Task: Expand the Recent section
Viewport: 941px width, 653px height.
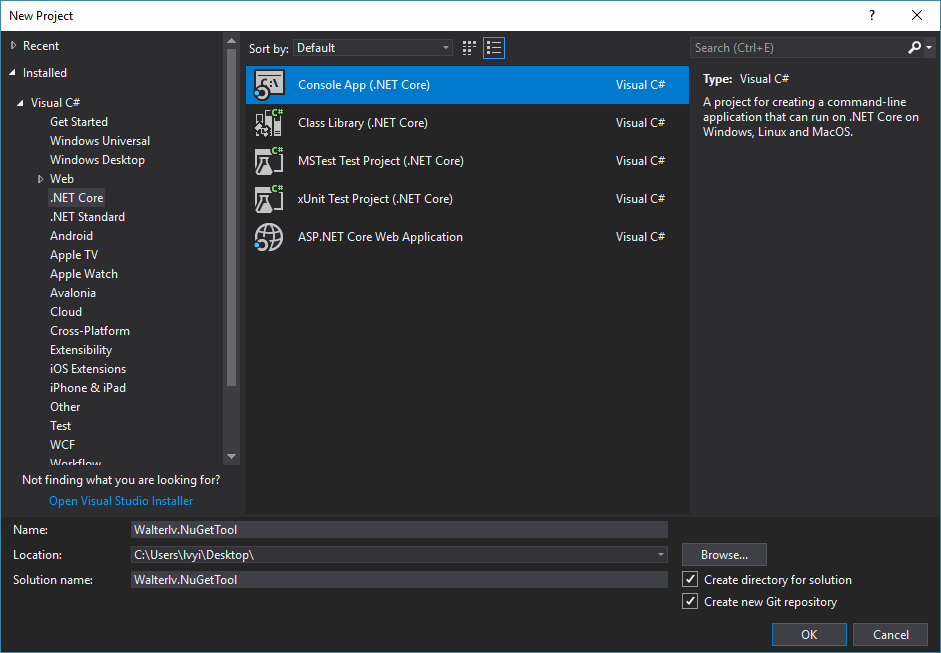Action: [13, 46]
